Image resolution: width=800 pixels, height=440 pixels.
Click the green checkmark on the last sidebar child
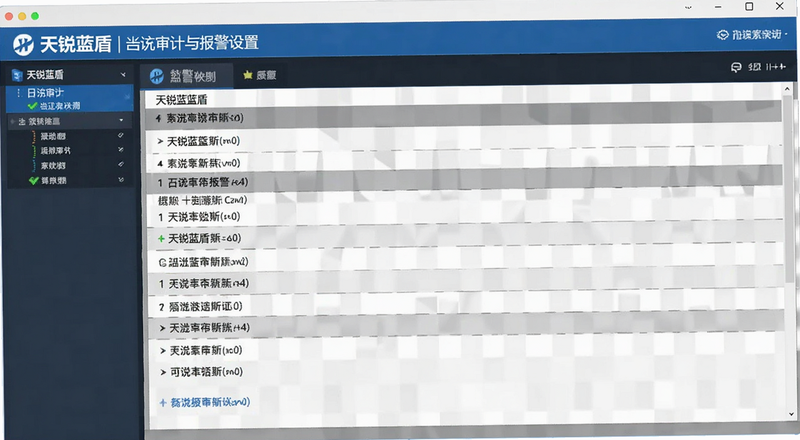[34, 181]
